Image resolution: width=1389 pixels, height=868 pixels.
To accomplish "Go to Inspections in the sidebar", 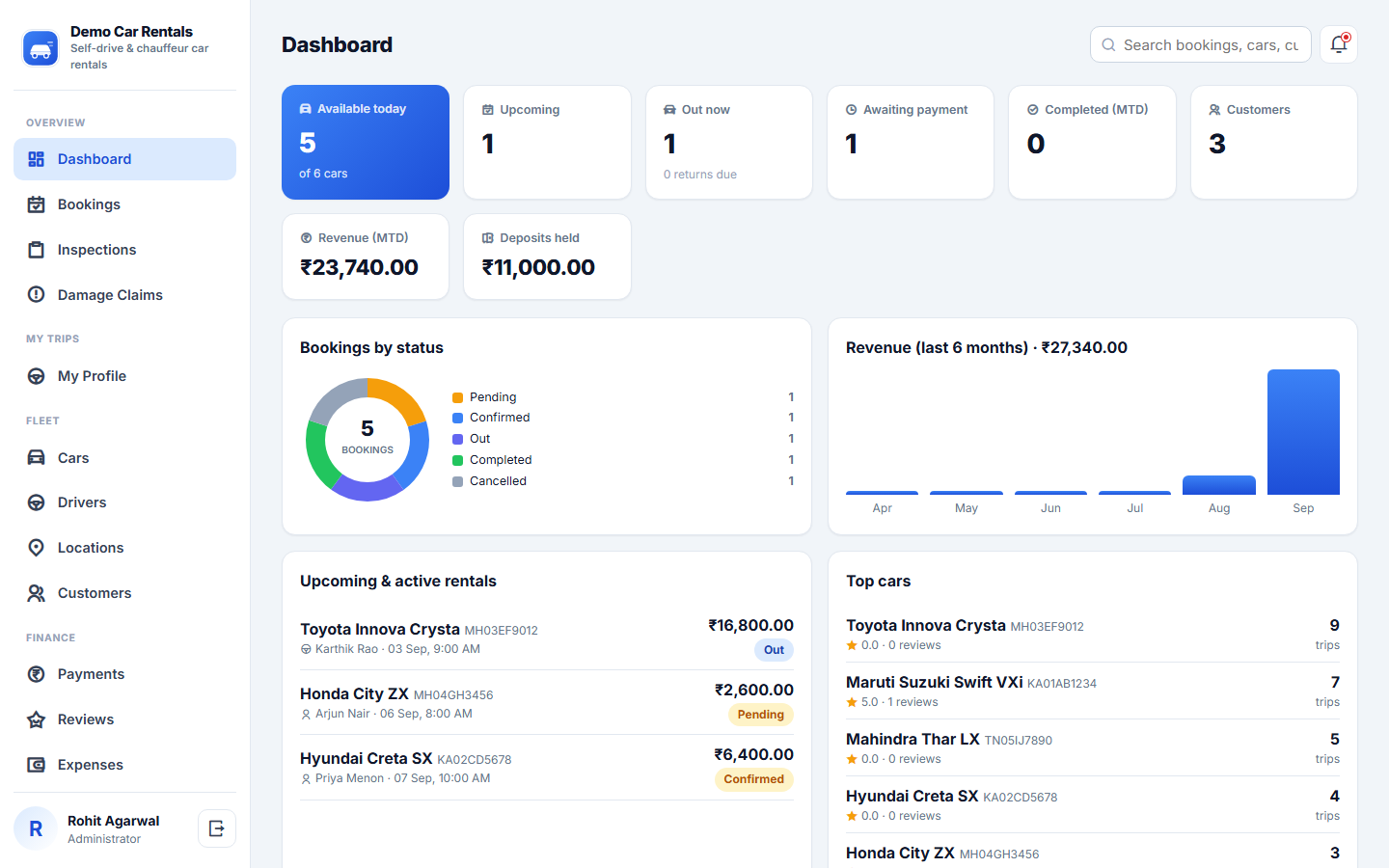I will 124,250.
